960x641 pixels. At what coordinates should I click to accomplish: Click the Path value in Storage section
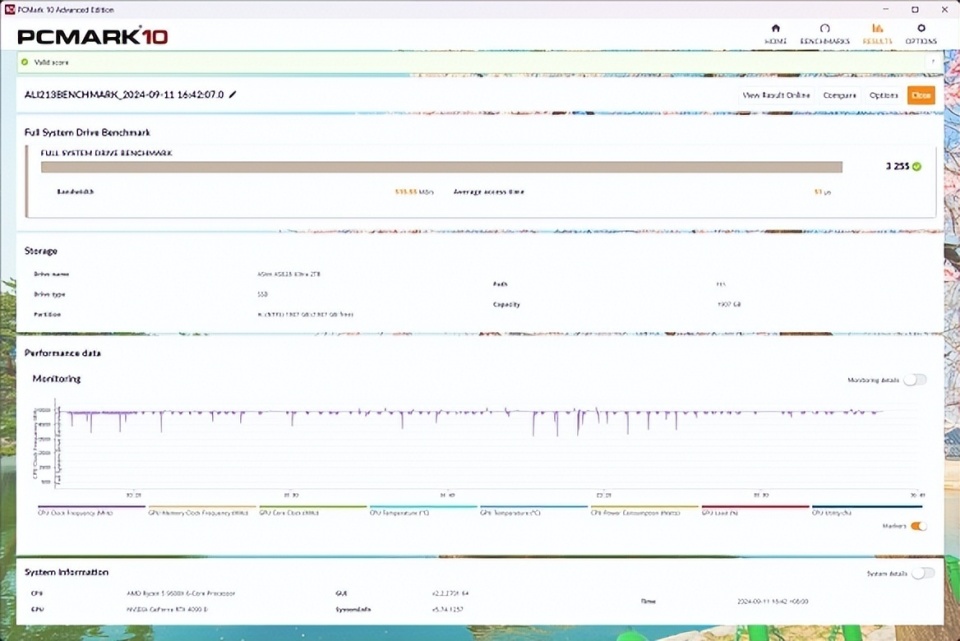coord(721,284)
